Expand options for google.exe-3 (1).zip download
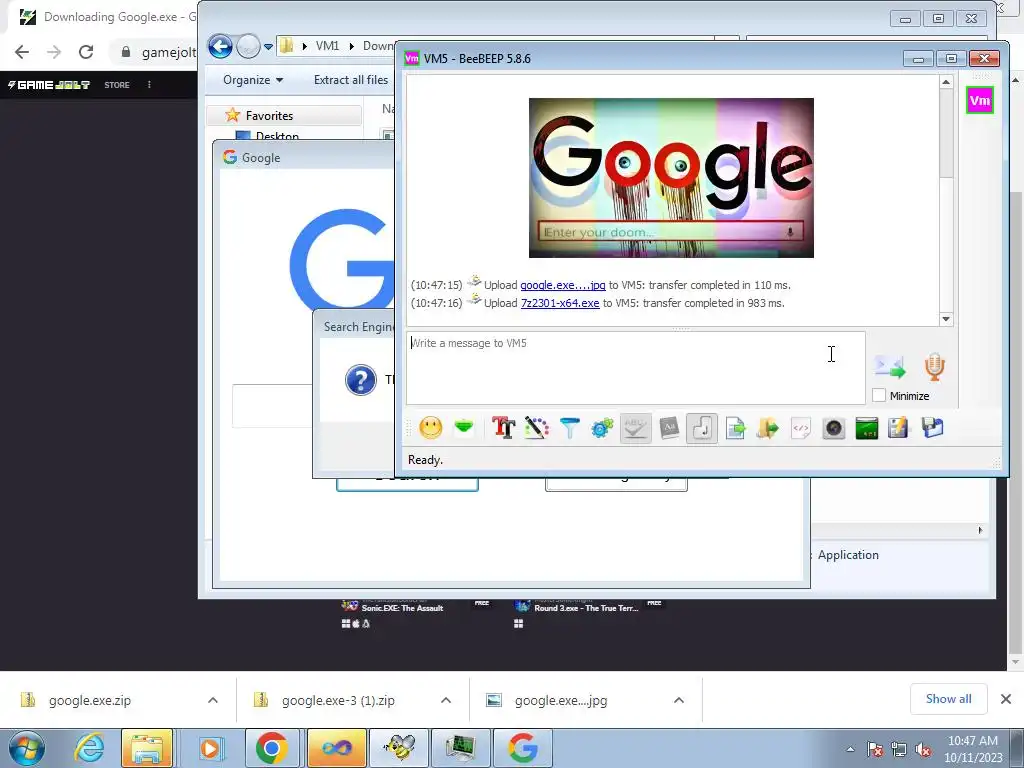 coord(446,700)
